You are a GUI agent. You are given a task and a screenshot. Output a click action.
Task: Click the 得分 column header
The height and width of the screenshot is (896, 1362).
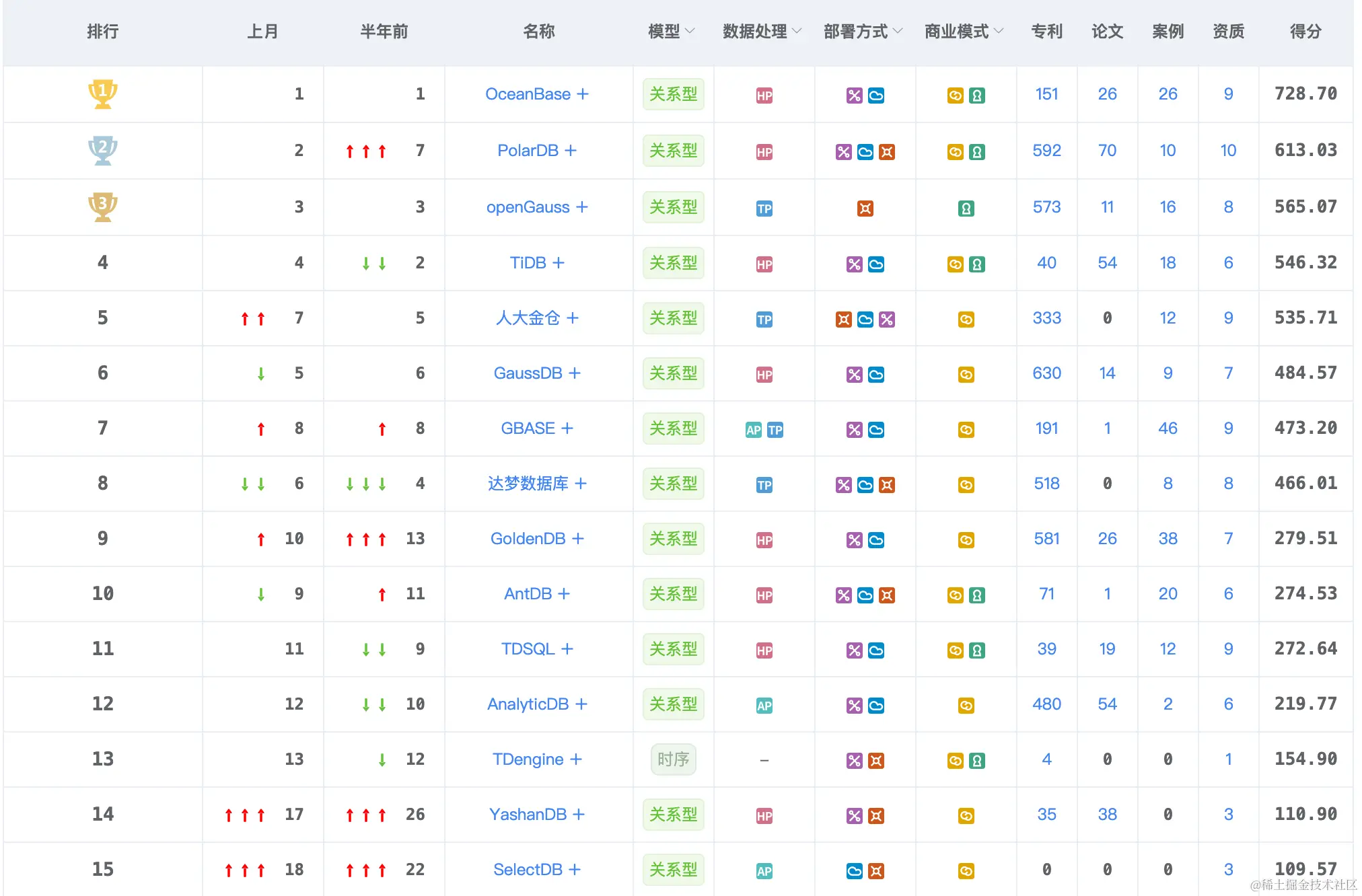point(1305,31)
